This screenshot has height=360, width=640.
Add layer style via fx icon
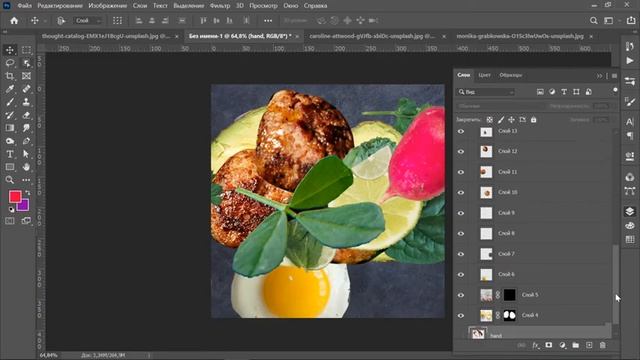[x=536, y=345]
